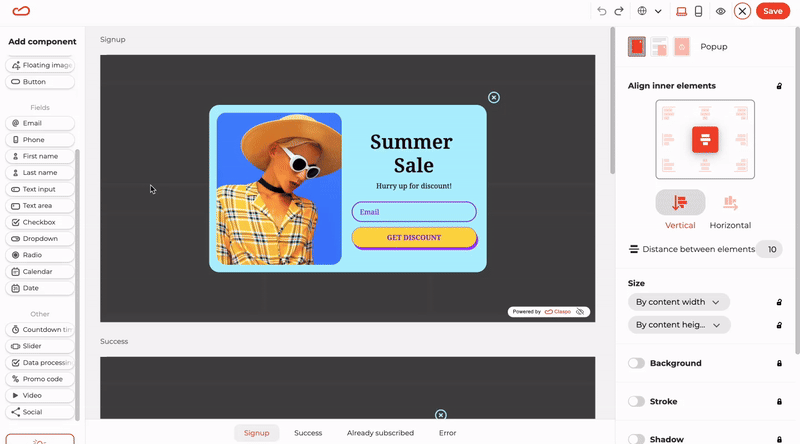The image size is (800, 444).
Task: Turn on the Stroke toggle
Action: 636,402
